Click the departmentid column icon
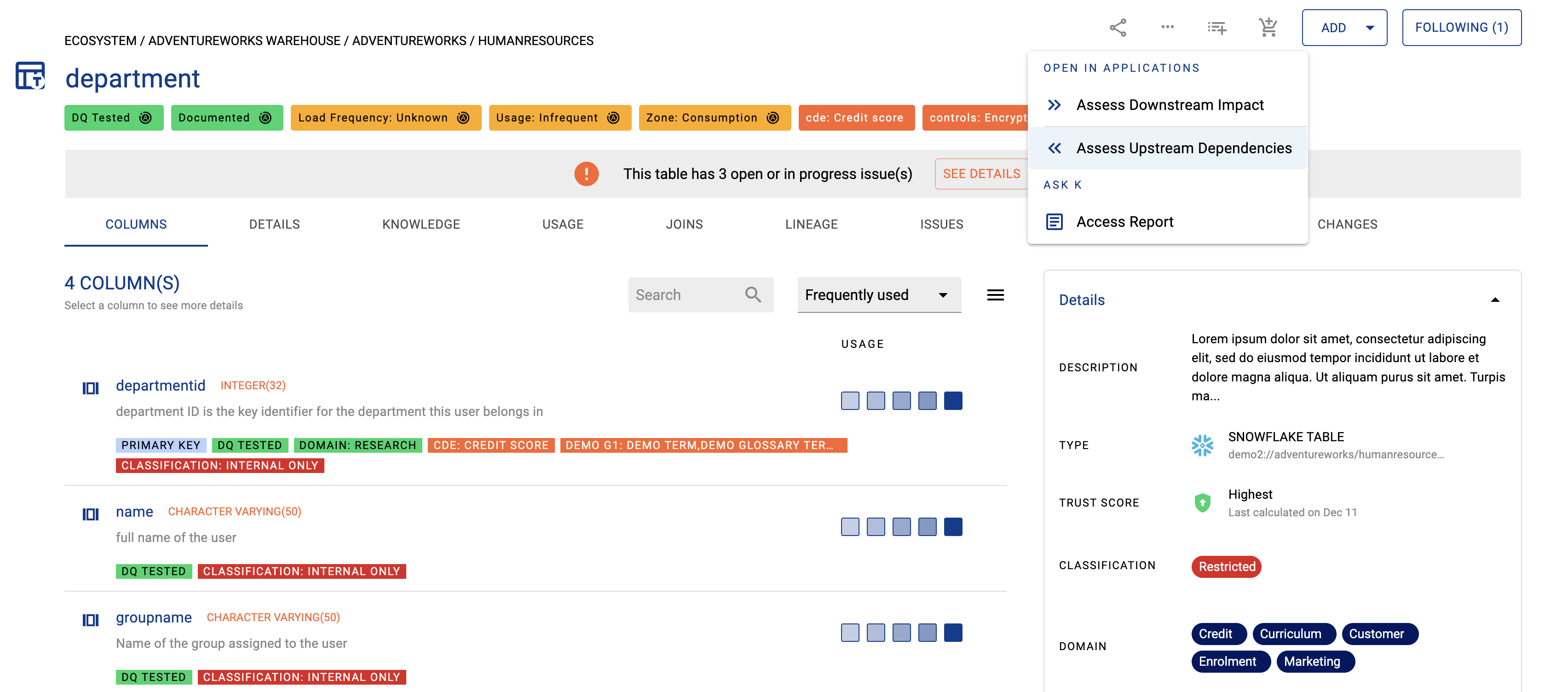Viewport: 1568px width, 692px height. pyautogui.click(x=91, y=388)
